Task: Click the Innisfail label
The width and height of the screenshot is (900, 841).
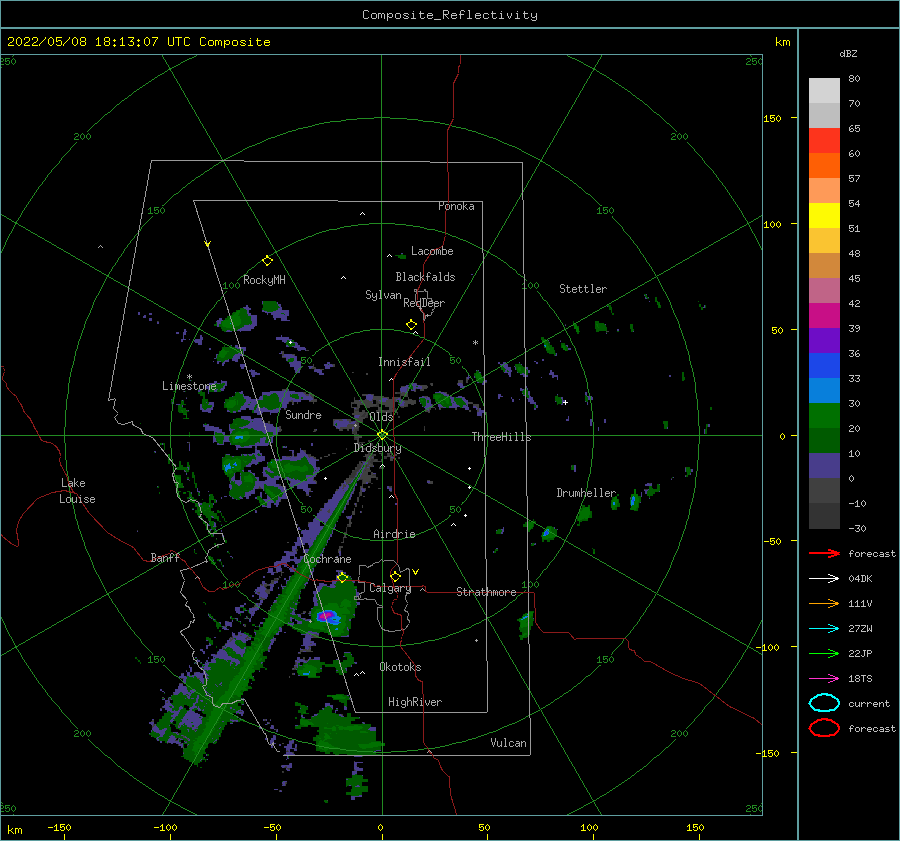Action: [x=404, y=362]
